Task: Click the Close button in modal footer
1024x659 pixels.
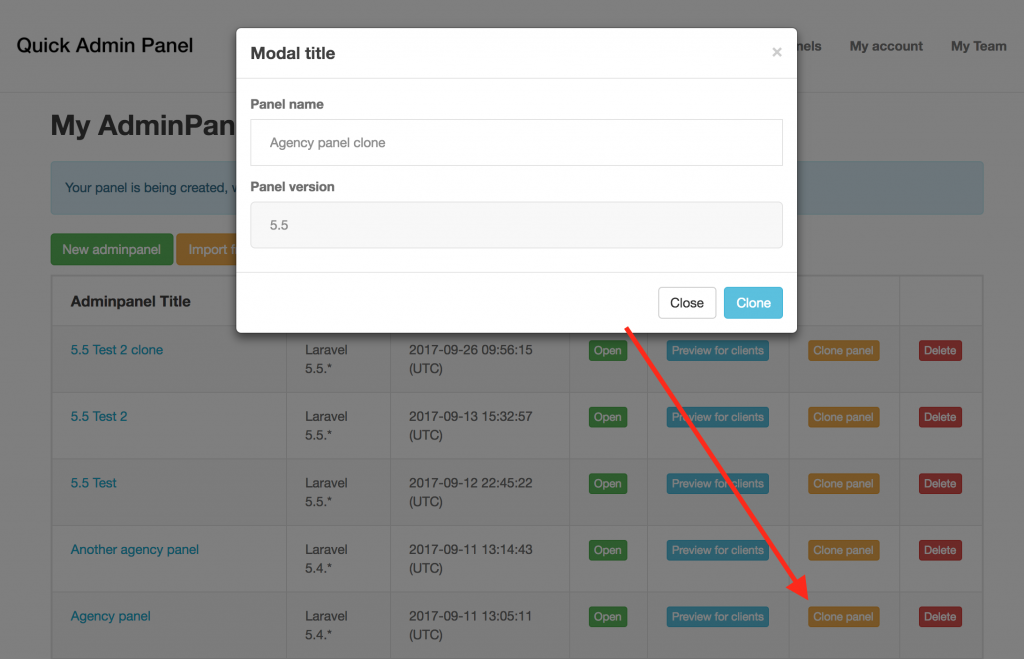Action: [687, 303]
